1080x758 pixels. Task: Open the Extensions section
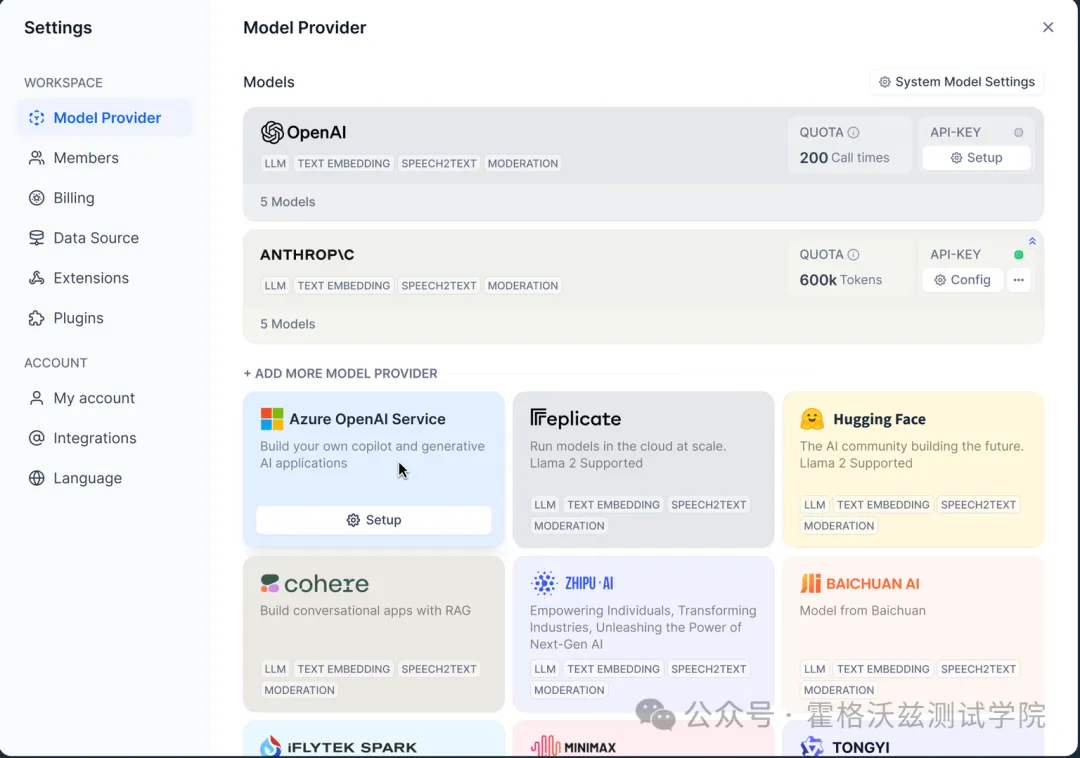tap(105, 277)
